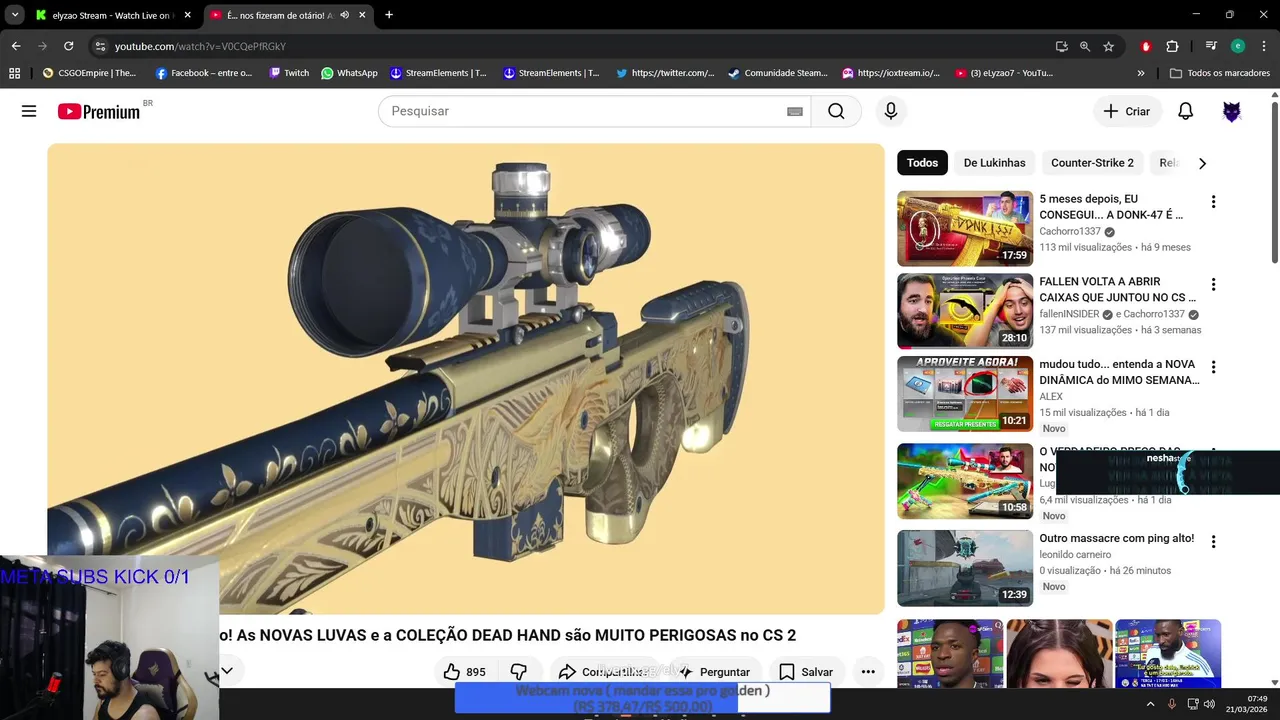
Task: Open Comunidade Steam bookmark
Action: (x=778, y=73)
